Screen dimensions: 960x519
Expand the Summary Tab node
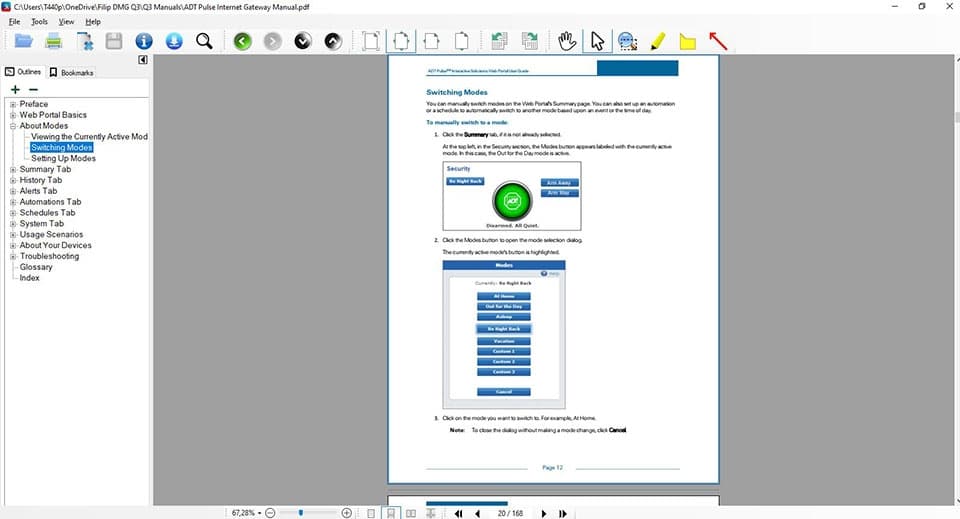click(13, 170)
